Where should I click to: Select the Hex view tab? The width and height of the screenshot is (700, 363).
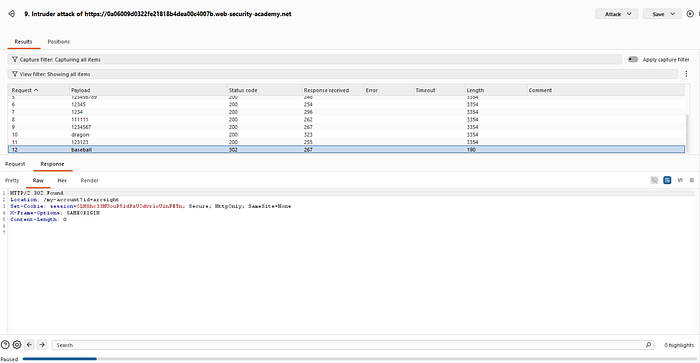pos(62,180)
